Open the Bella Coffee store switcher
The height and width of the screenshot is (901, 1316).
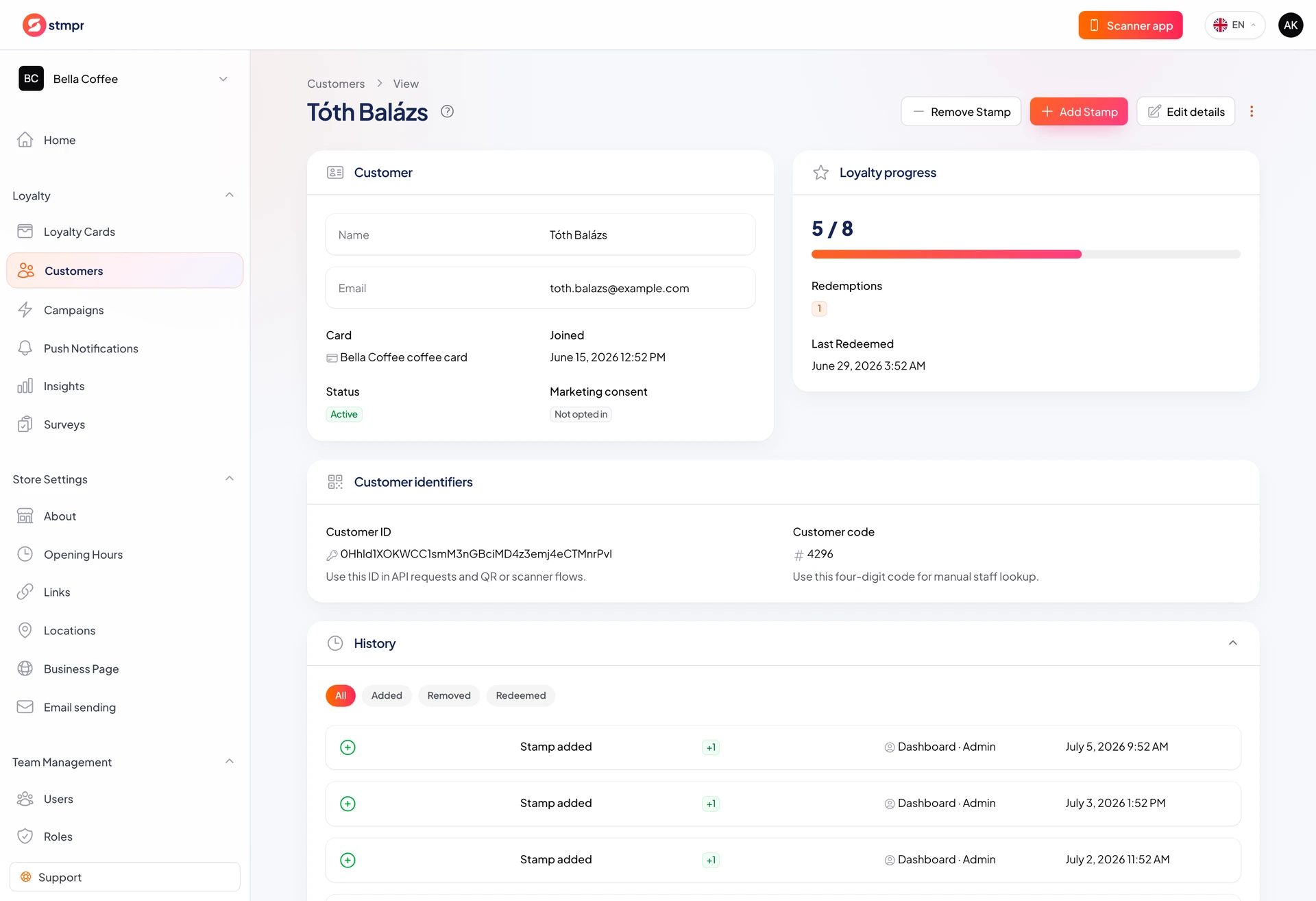125,79
